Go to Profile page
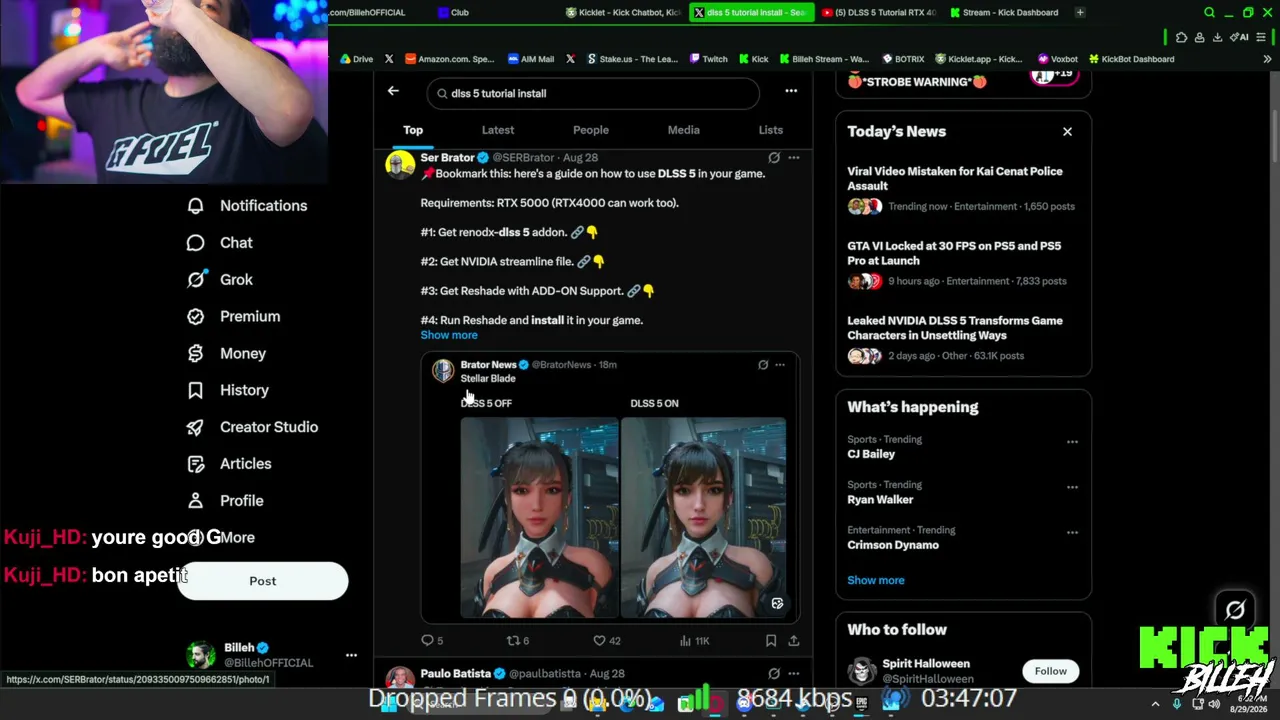This screenshot has height=720, width=1280. coord(225,501)
